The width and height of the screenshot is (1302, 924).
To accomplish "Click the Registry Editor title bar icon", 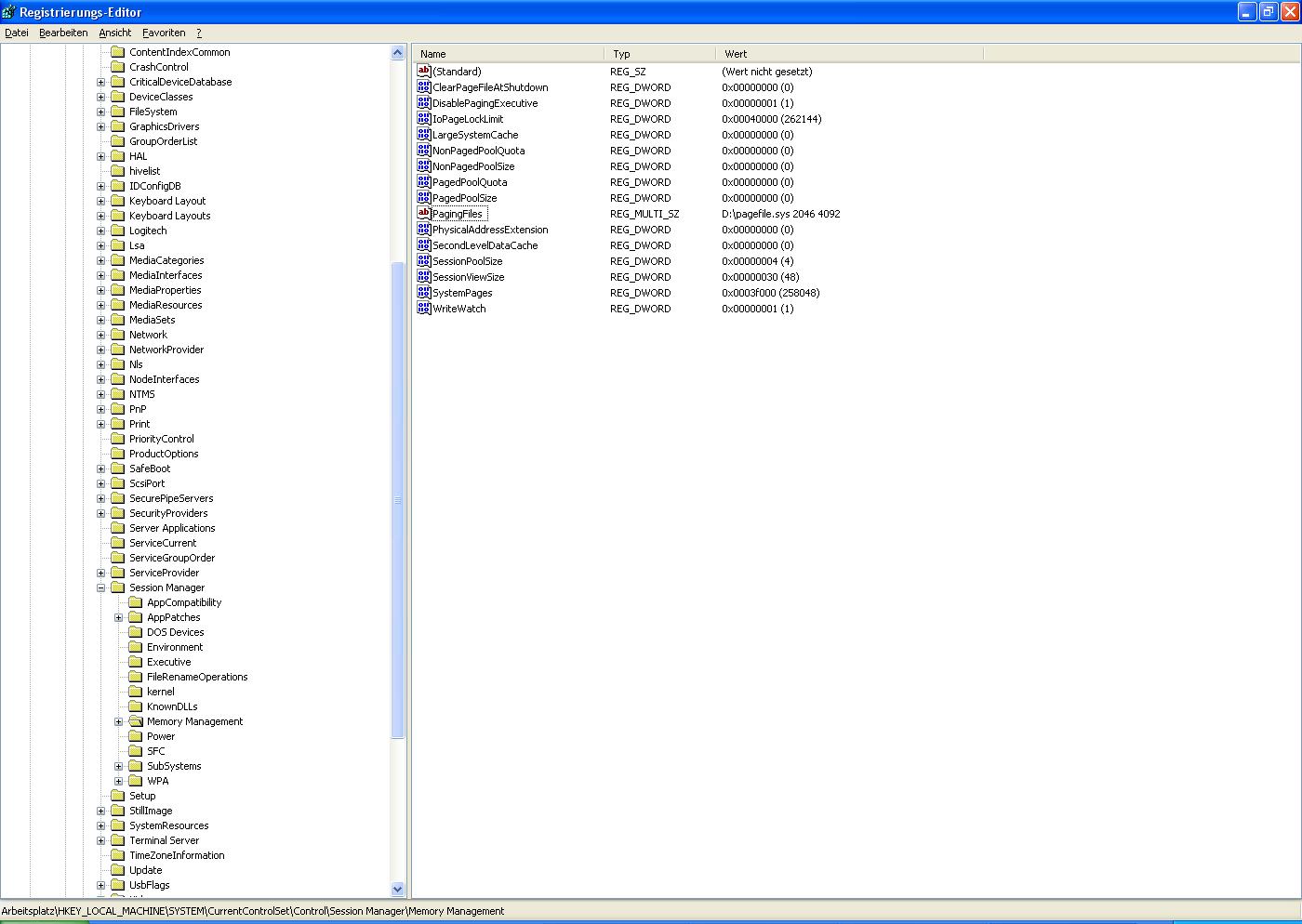I will tap(9, 12).
